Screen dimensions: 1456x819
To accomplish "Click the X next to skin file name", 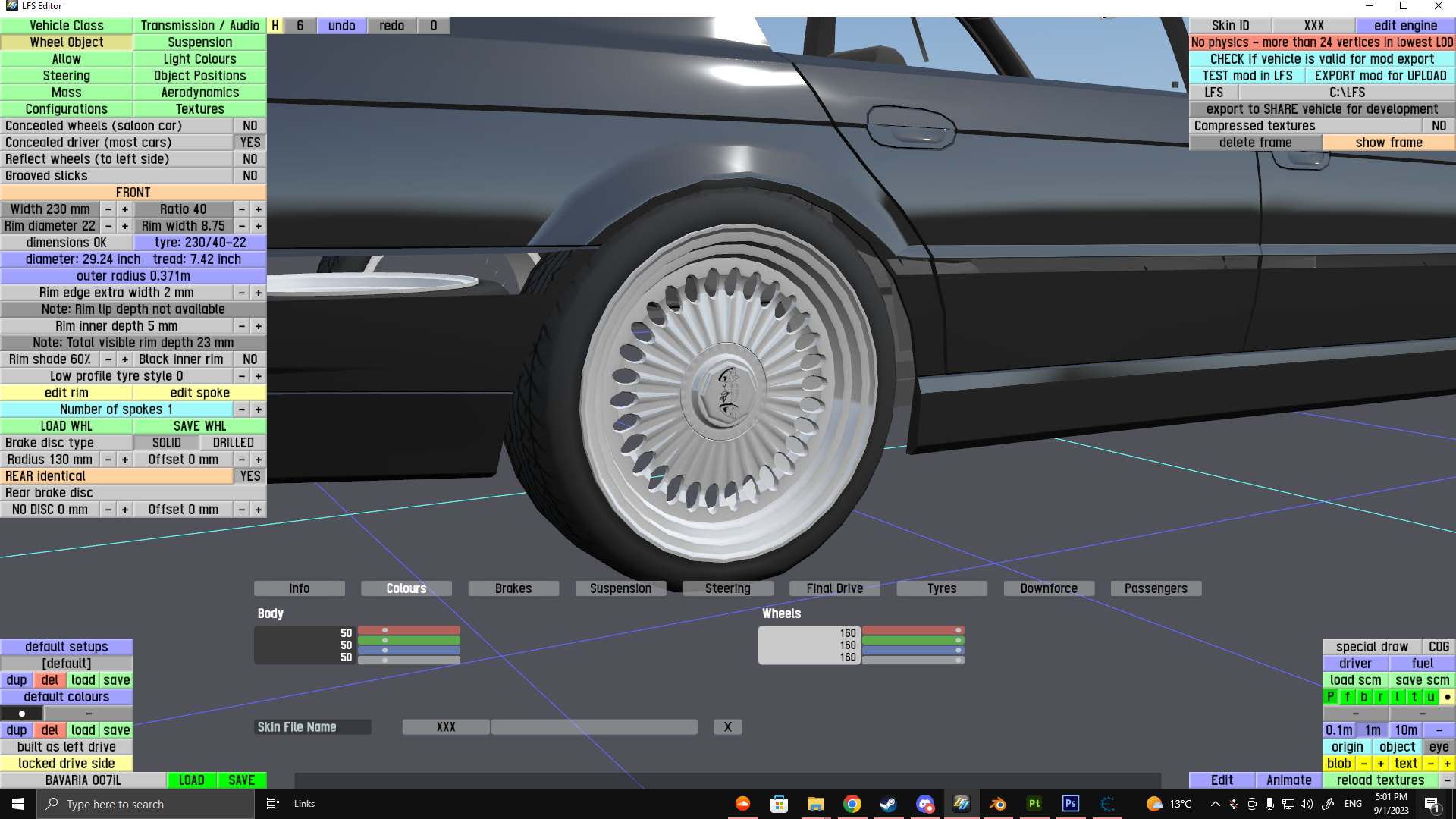I will tap(727, 727).
